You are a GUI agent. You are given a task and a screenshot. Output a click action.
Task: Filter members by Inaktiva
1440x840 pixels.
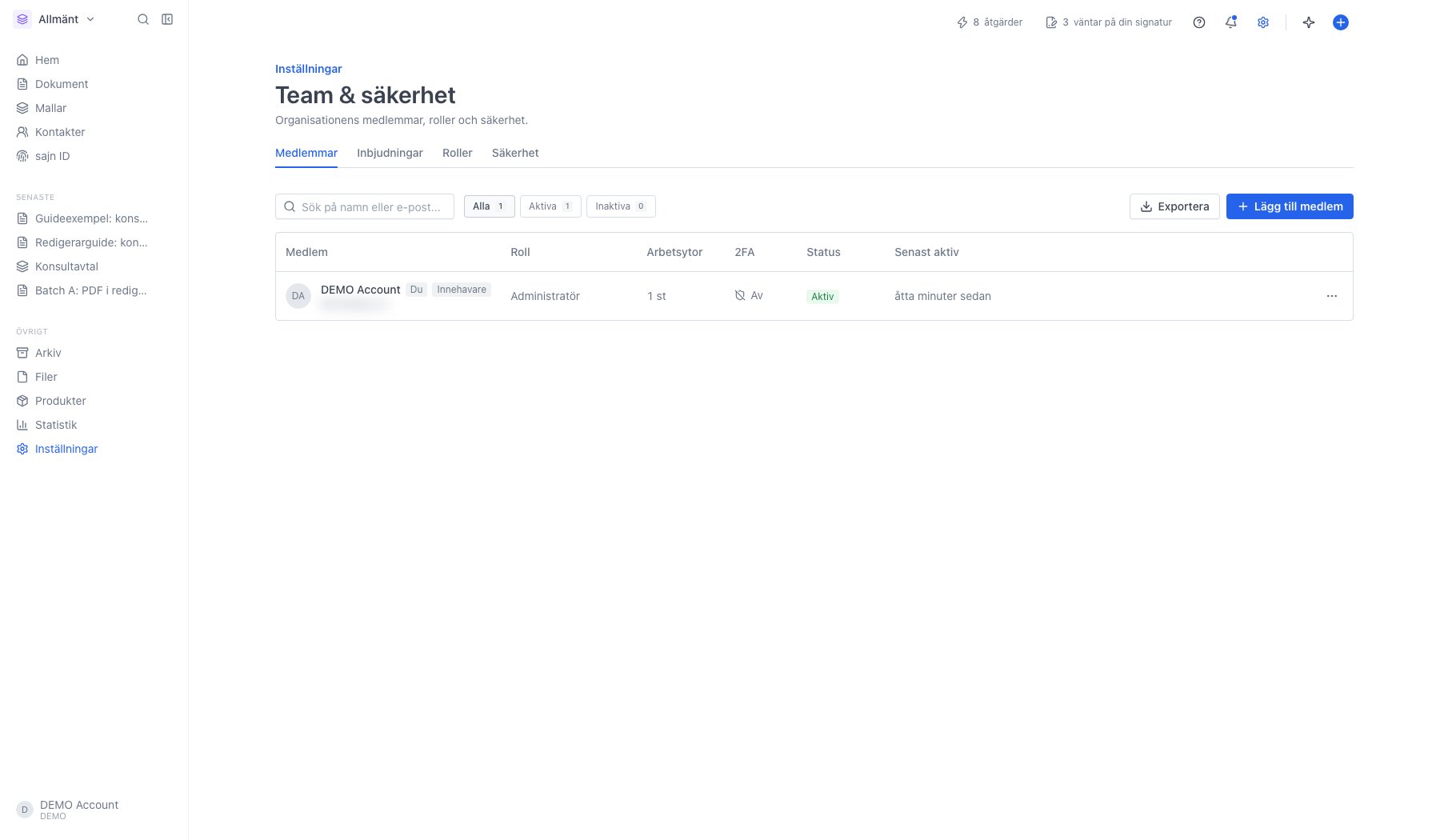click(621, 206)
